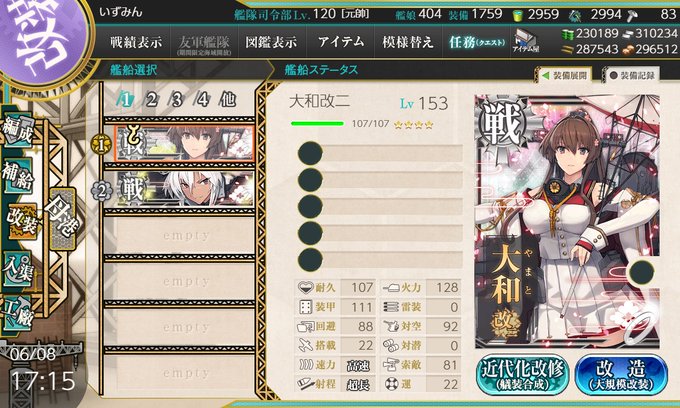Return to 母港 home port

pyautogui.click(x=63, y=219)
